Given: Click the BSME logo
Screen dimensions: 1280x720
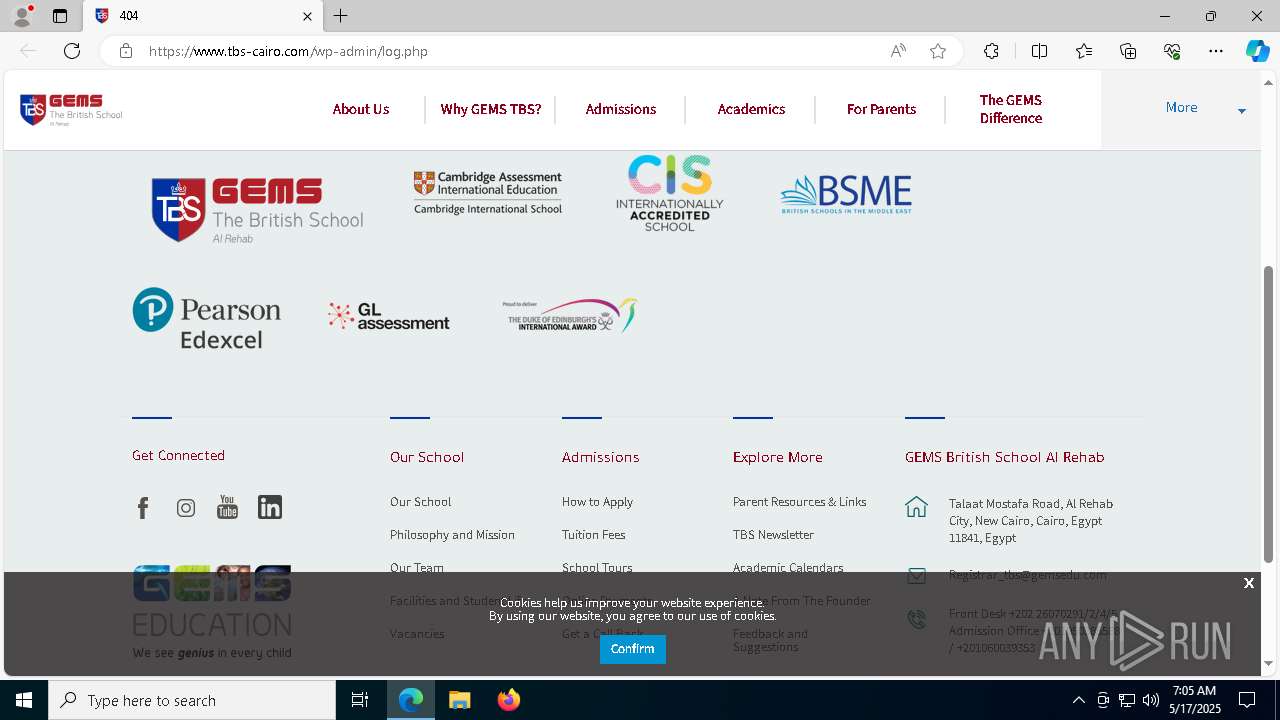Looking at the screenshot, I should tap(846, 195).
